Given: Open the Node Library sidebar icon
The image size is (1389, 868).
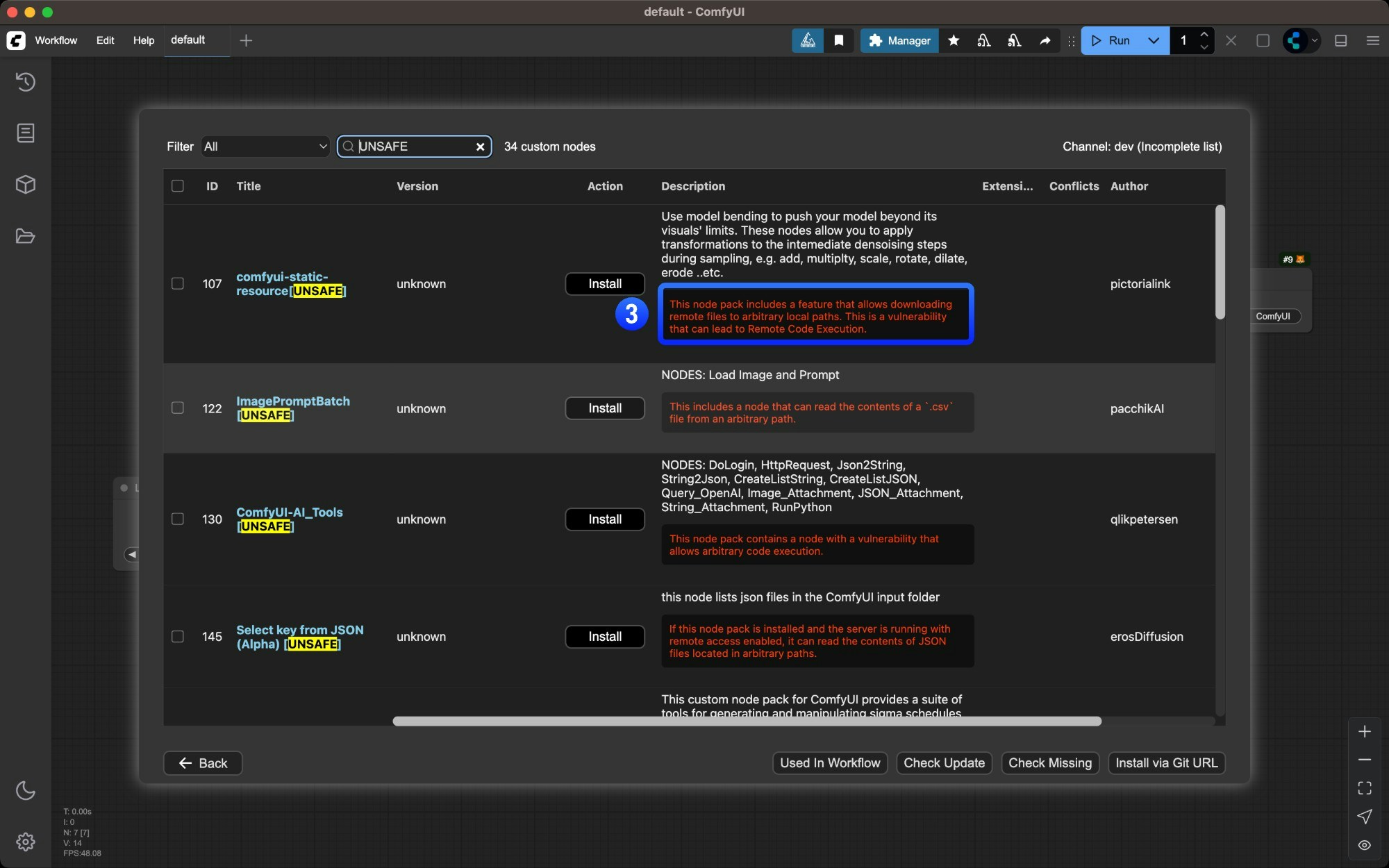Looking at the screenshot, I should 26,133.
